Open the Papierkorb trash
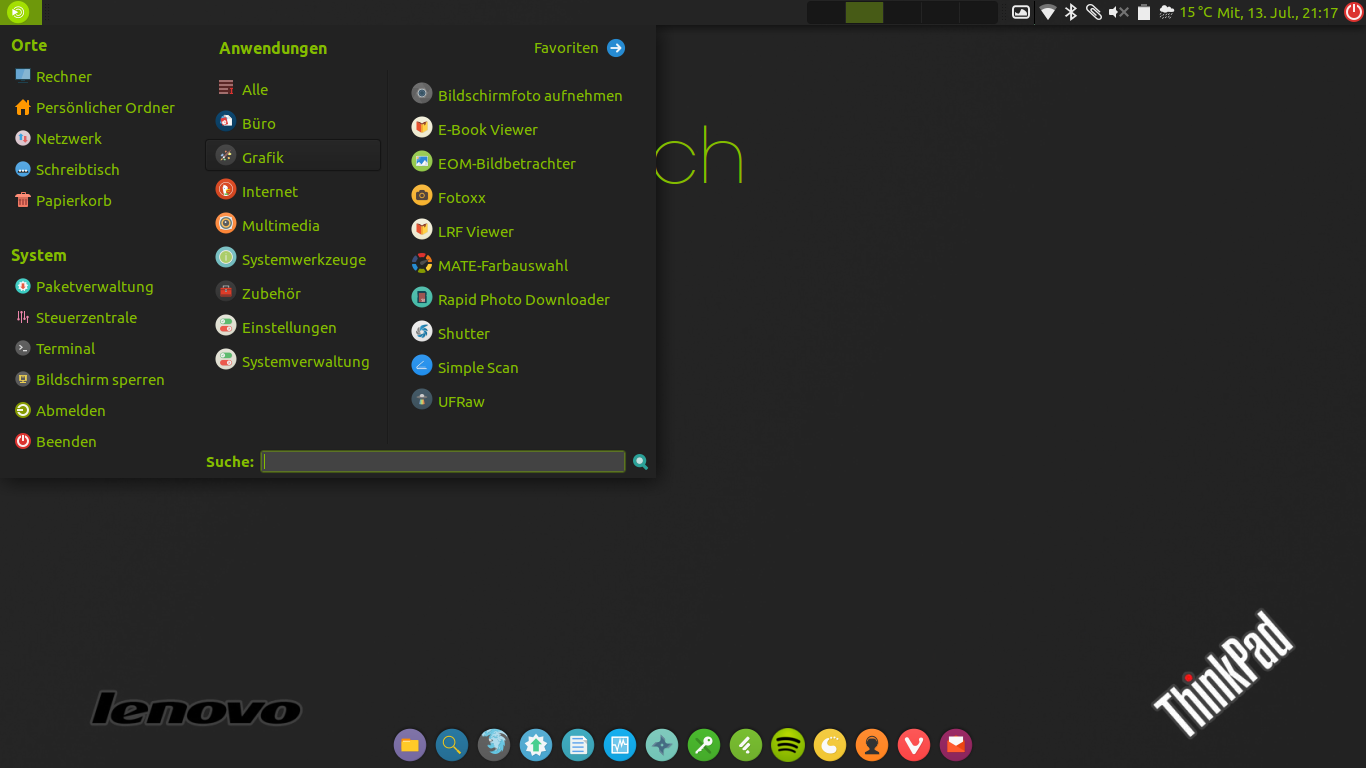Viewport: 1366px width, 768px height. (x=63, y=200)
